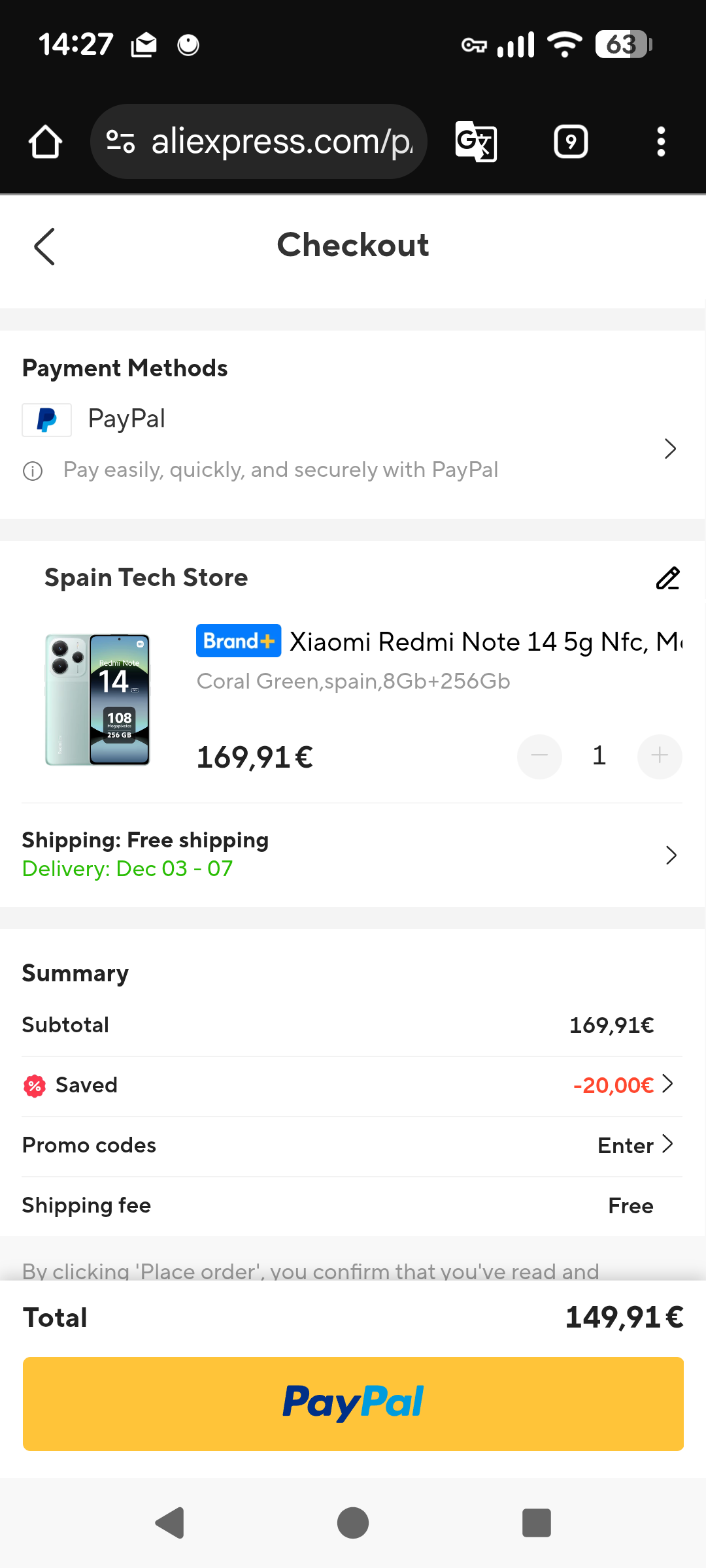
Task: Open the browser three-dot menu
Action: 661,142
